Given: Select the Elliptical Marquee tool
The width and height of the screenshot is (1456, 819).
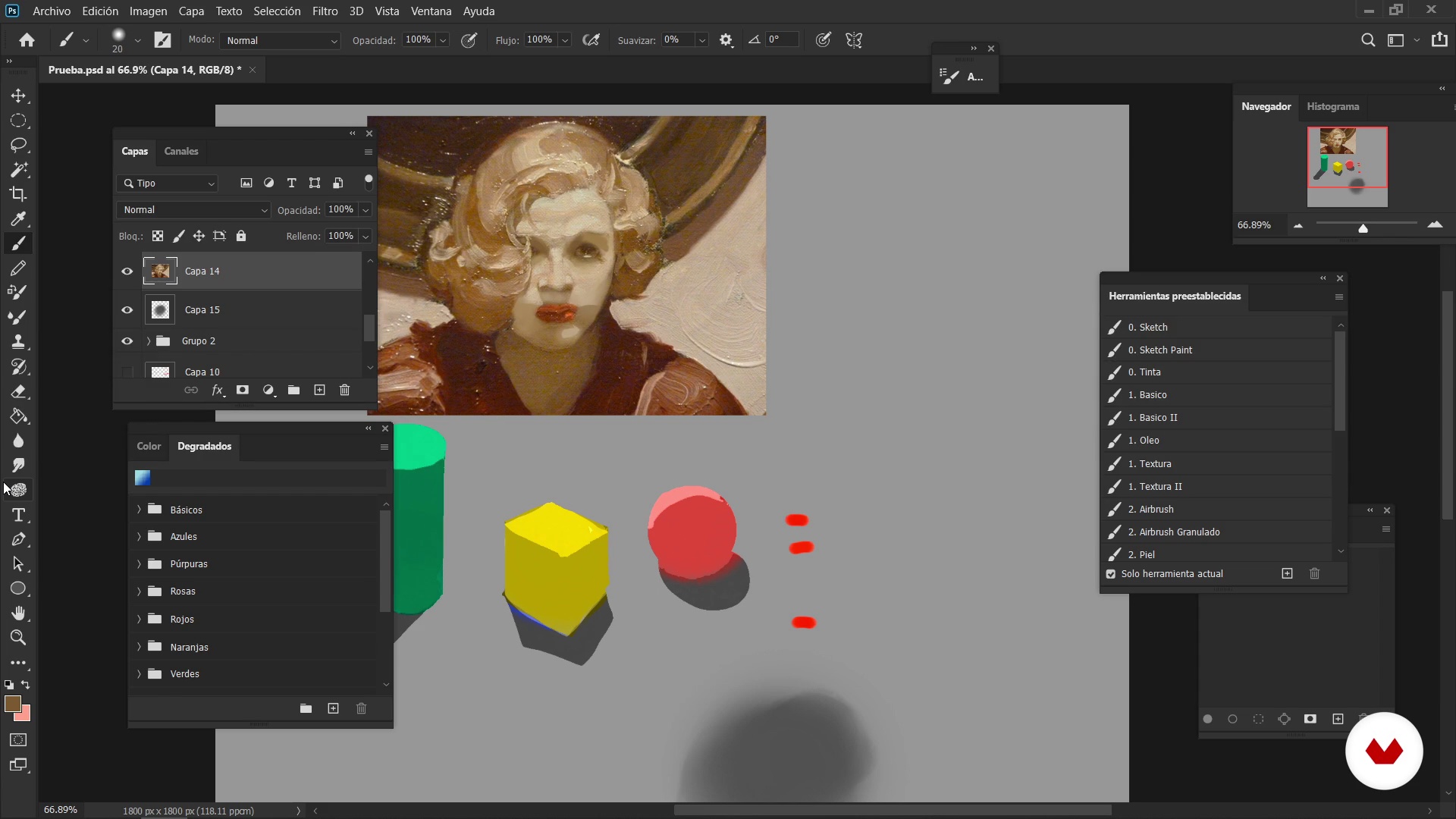Looking at the screenshot, I should (x=18, y=121).
